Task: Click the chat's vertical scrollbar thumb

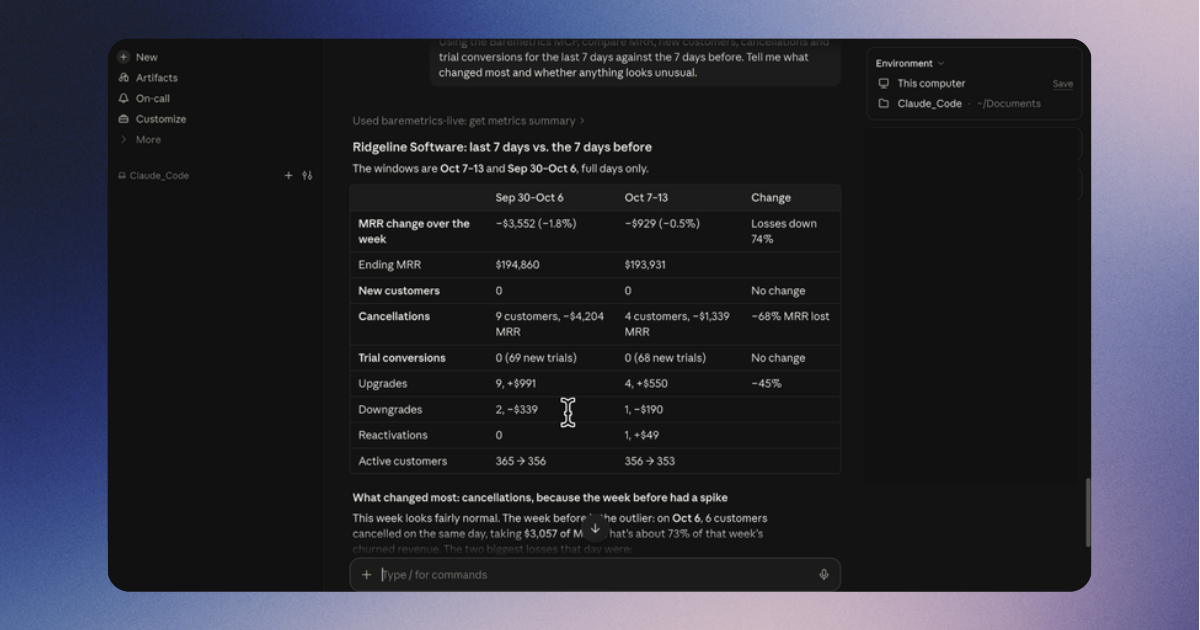Action: (x=1087, y=512)
